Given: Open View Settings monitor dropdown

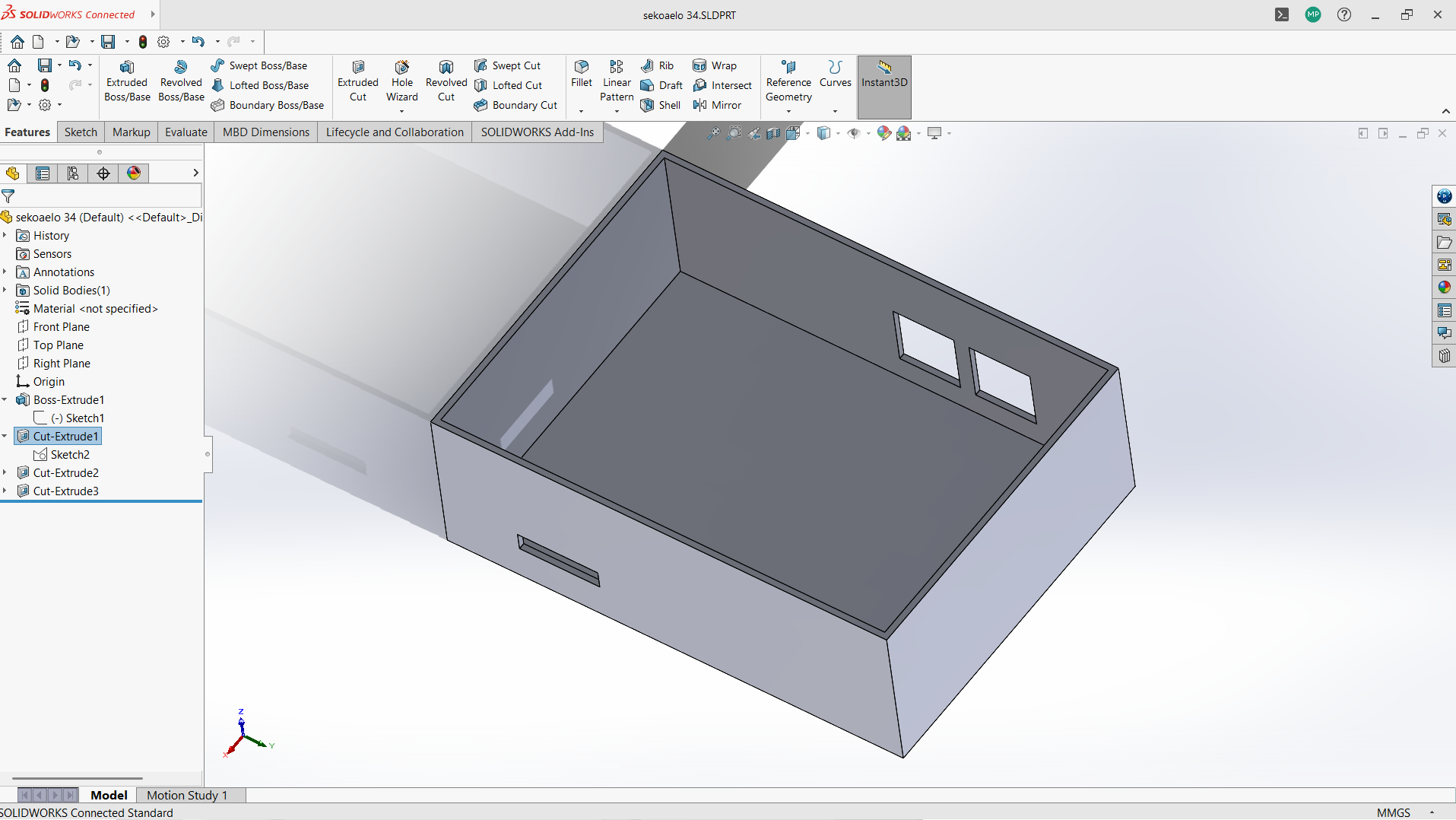Looking at the screenshot, I should tap(949, 134).
